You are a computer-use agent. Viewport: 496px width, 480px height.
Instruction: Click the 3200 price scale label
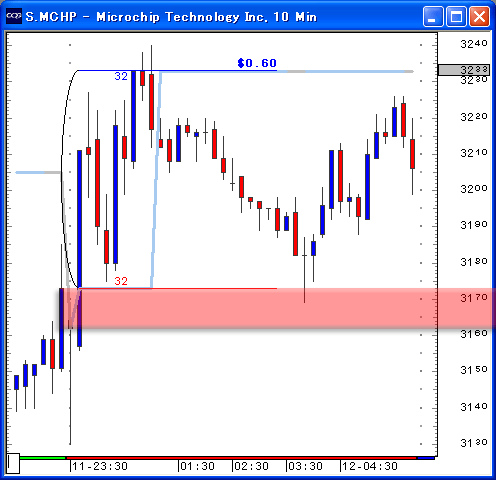474,189
